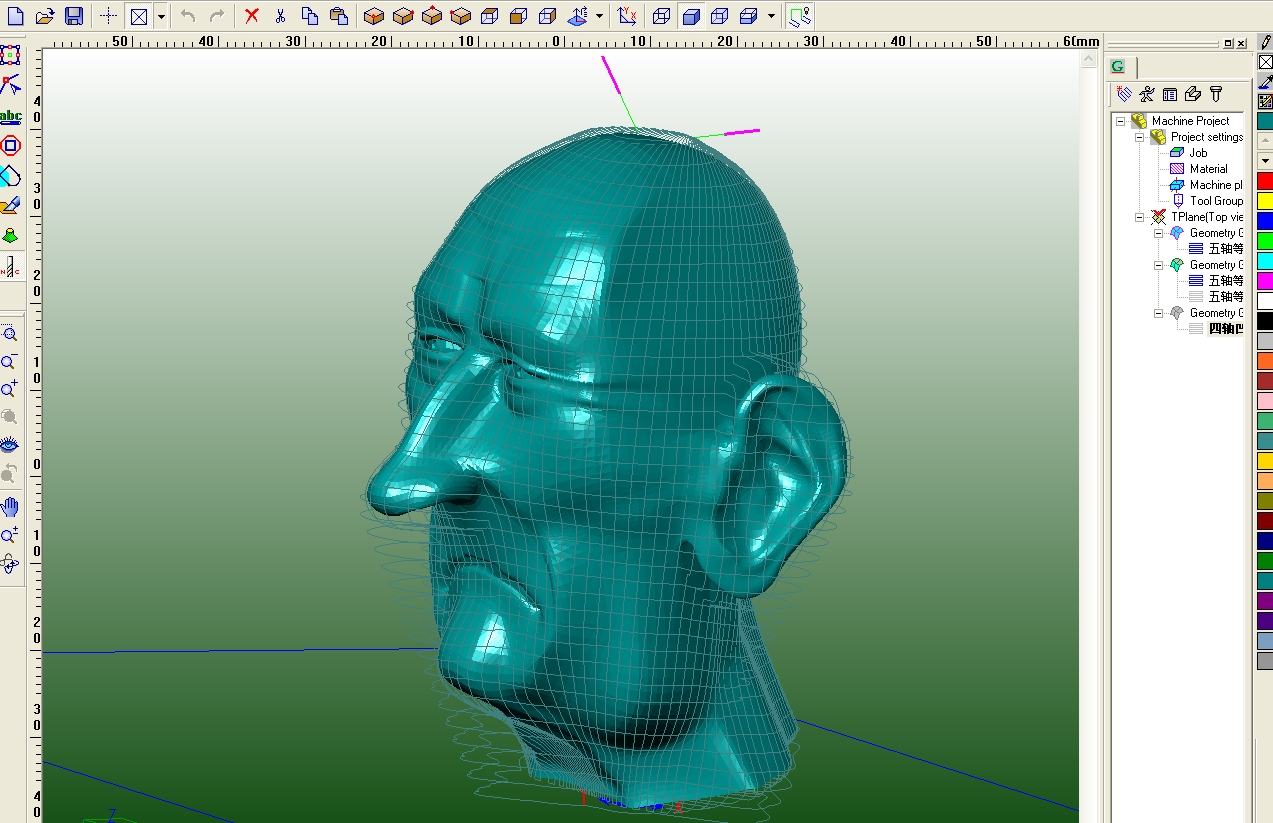
Task: Click the Redo arrow icon
Action: pyautogui.click(x=216, y=16)
